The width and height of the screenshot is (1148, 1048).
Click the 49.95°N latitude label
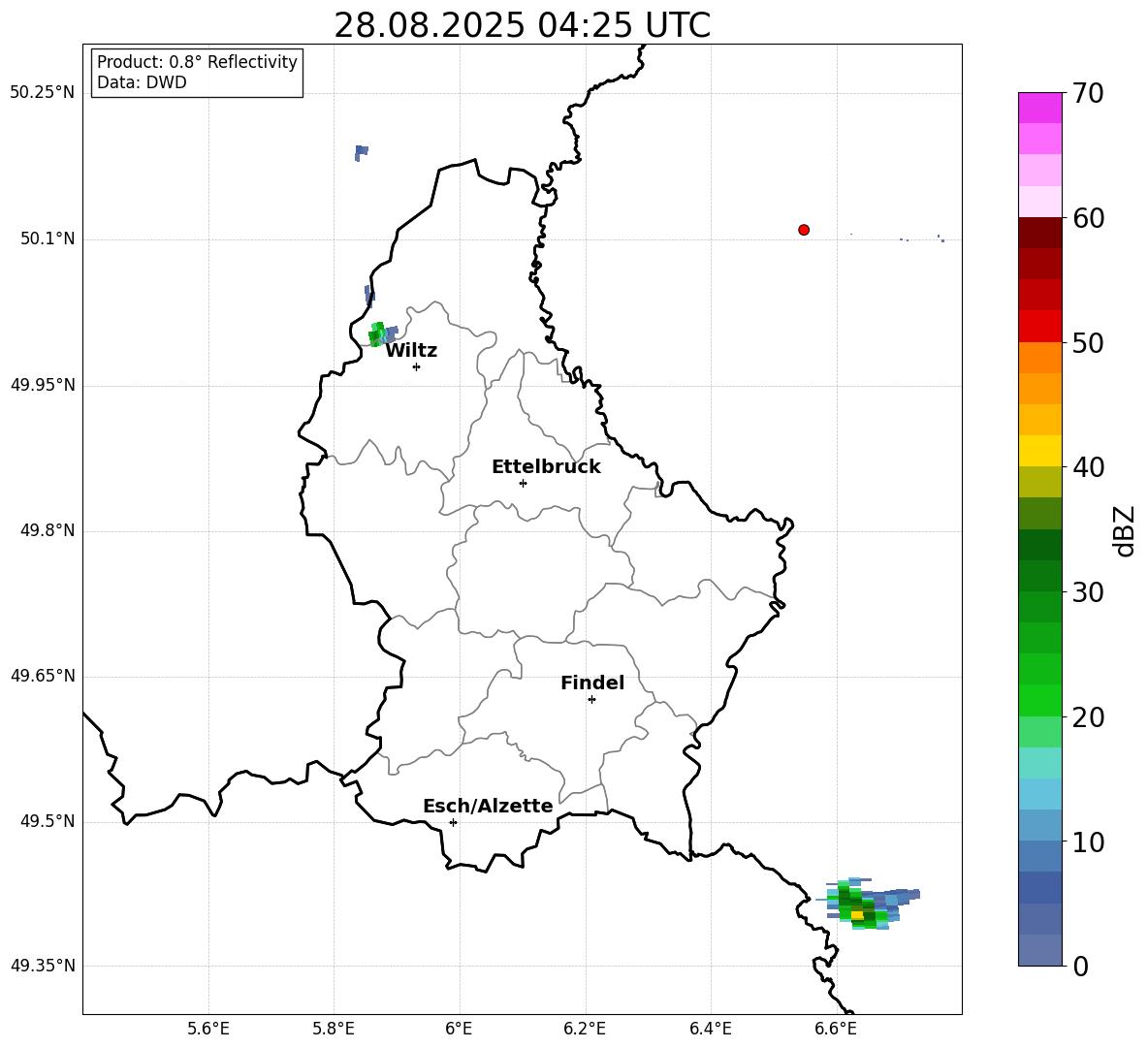click(43, 384)
